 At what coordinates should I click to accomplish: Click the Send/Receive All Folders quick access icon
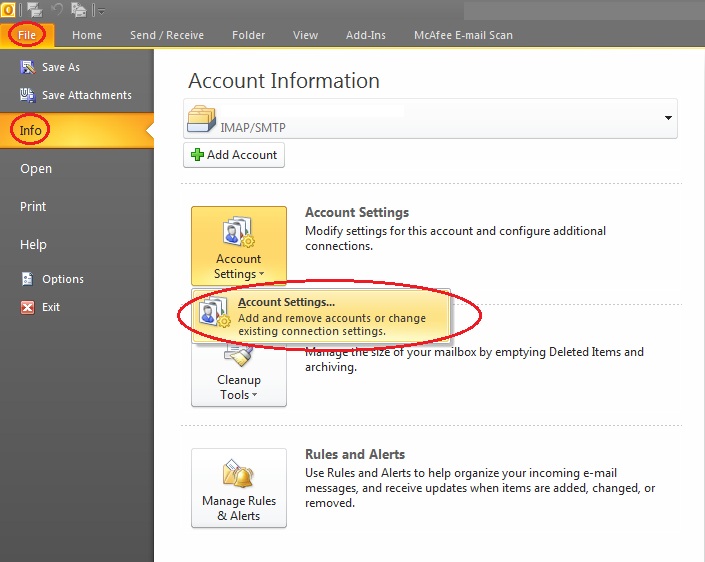coord(34,9)
